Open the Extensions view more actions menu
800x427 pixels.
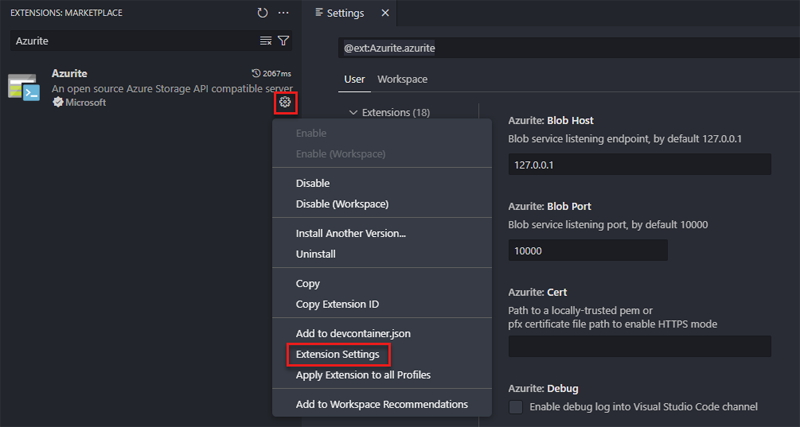pyautogui.click(x=284, y=13)
